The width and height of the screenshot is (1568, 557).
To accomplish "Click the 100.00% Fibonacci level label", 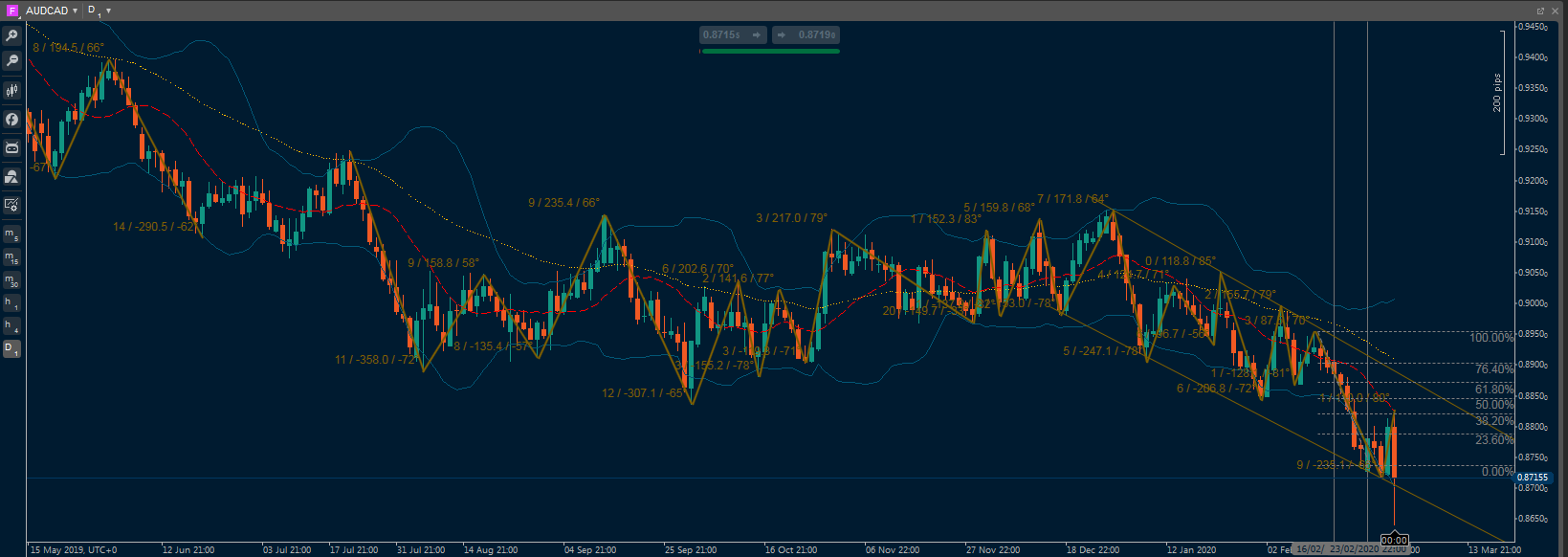I will coord(1491,338).
